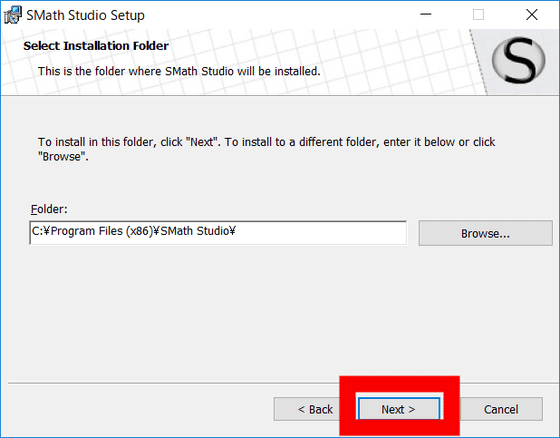
Task: Click the horizontal separator line above the buttons
Action: click(x=173, y=383)
